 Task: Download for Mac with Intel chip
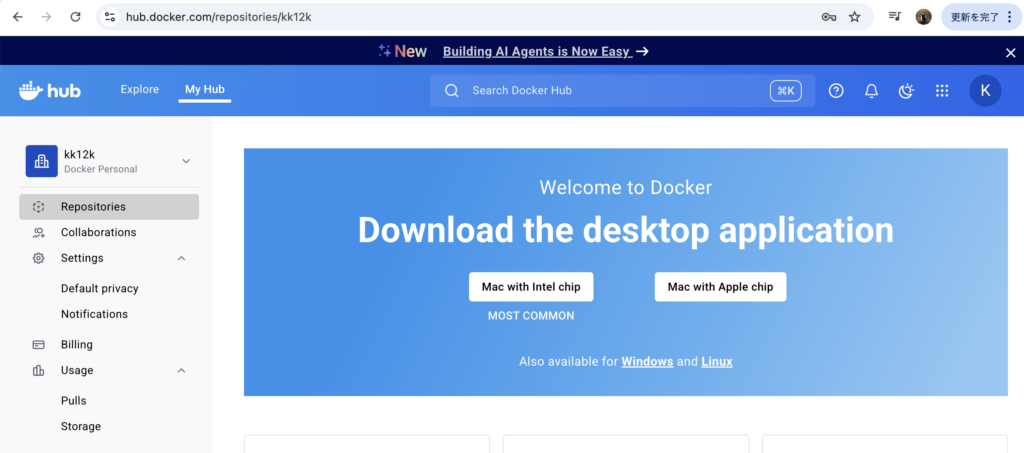(x=531, y=287)
